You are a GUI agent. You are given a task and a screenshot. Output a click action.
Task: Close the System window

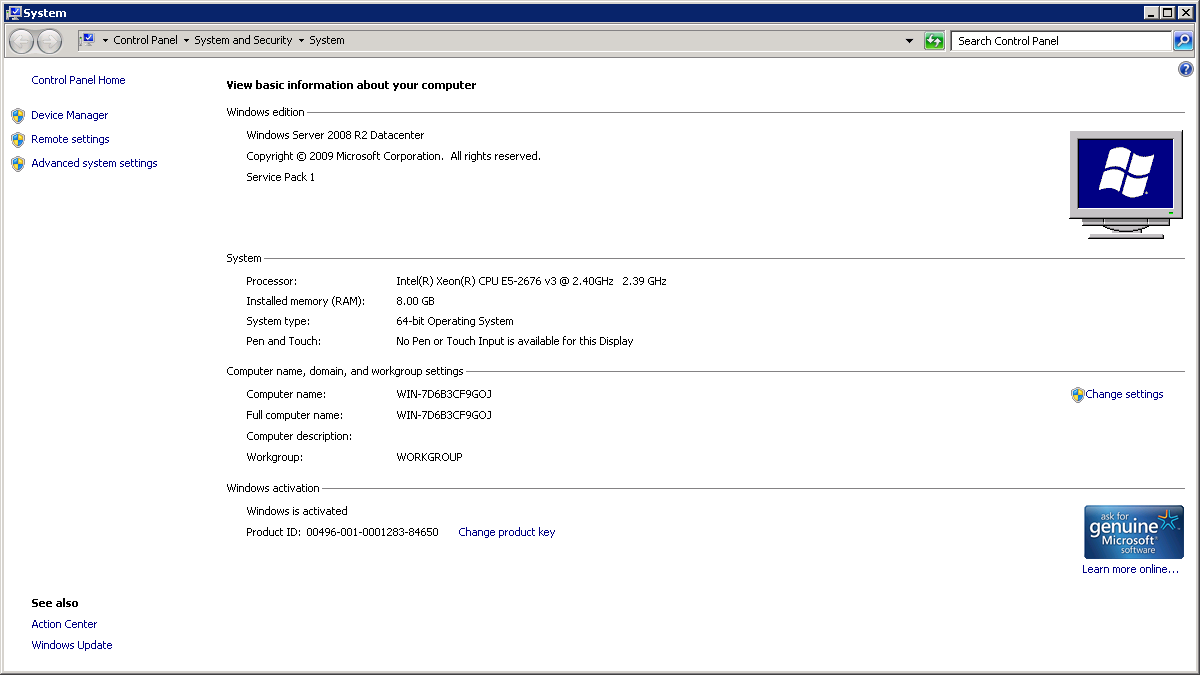pyautogui.click(x=1186, y=13)
